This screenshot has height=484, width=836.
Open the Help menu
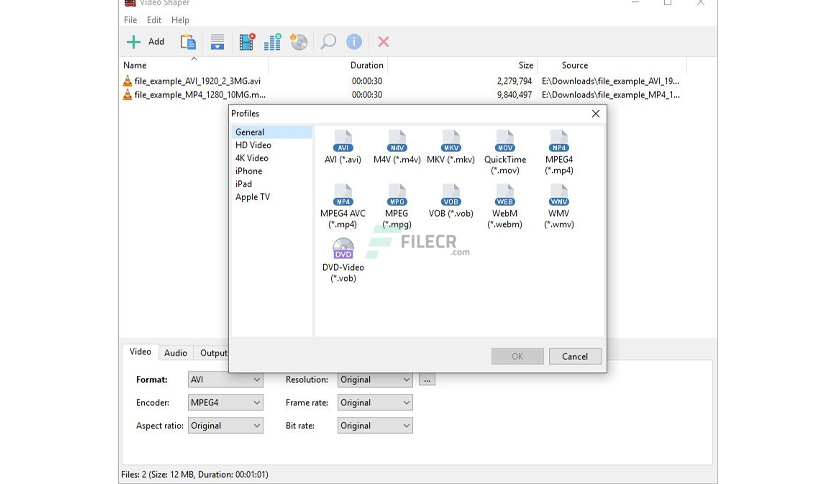[x=180, y=20]
